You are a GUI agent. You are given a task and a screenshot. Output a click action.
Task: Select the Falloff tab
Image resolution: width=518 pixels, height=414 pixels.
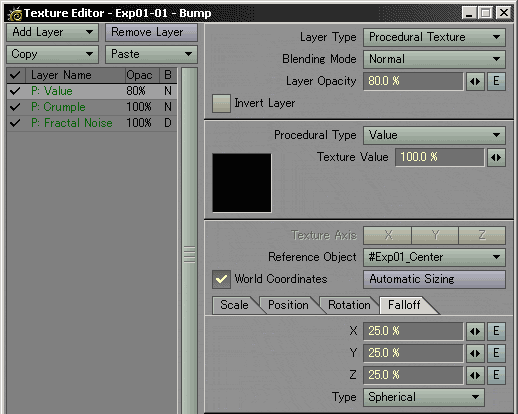pyautogui.click(x=404, y=305)
